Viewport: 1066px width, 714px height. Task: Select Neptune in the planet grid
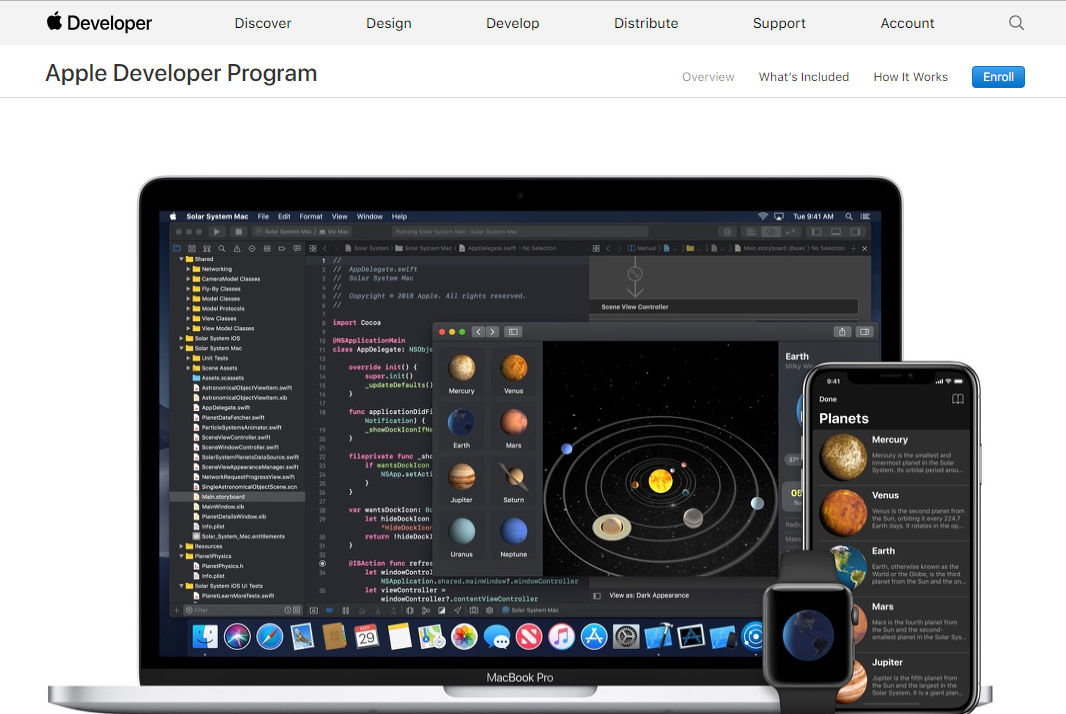point(513,536)
